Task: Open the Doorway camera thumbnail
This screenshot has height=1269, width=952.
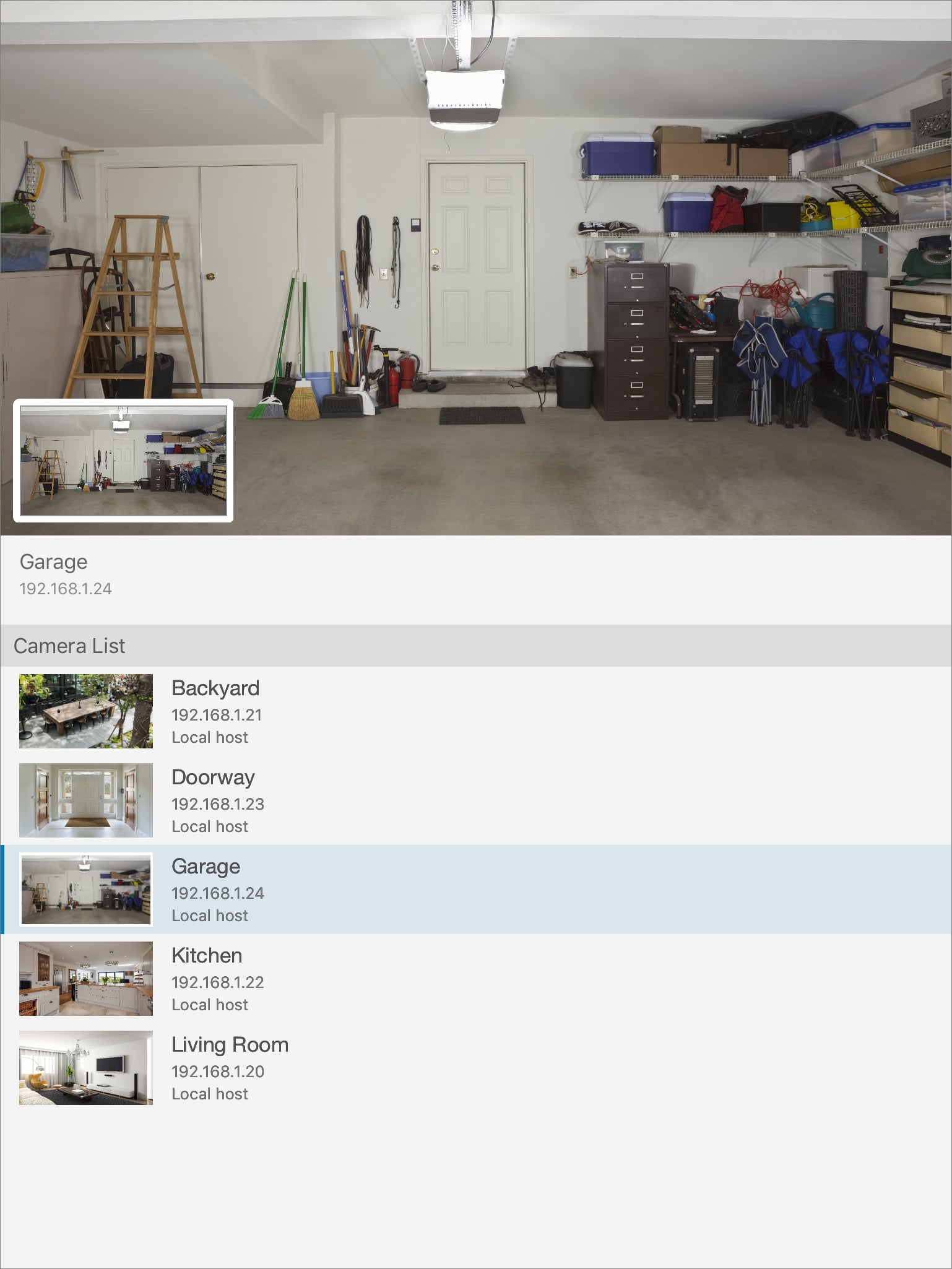Action: pos(86,800)
